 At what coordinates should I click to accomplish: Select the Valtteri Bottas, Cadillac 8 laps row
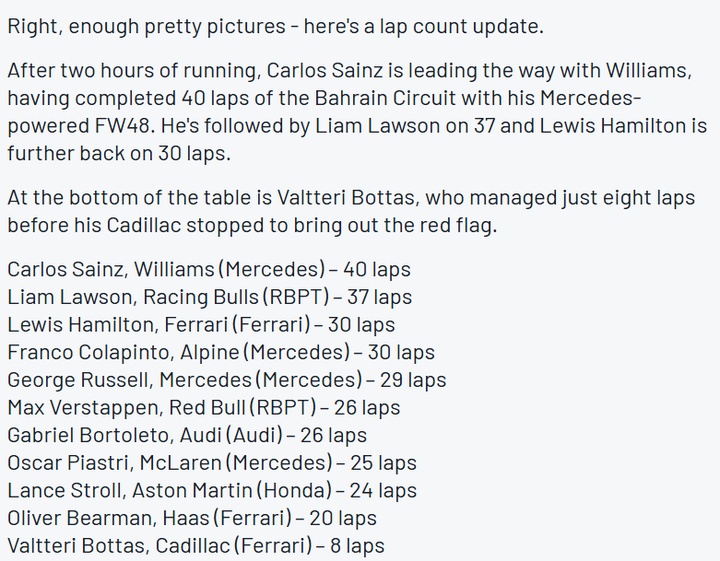195,546
